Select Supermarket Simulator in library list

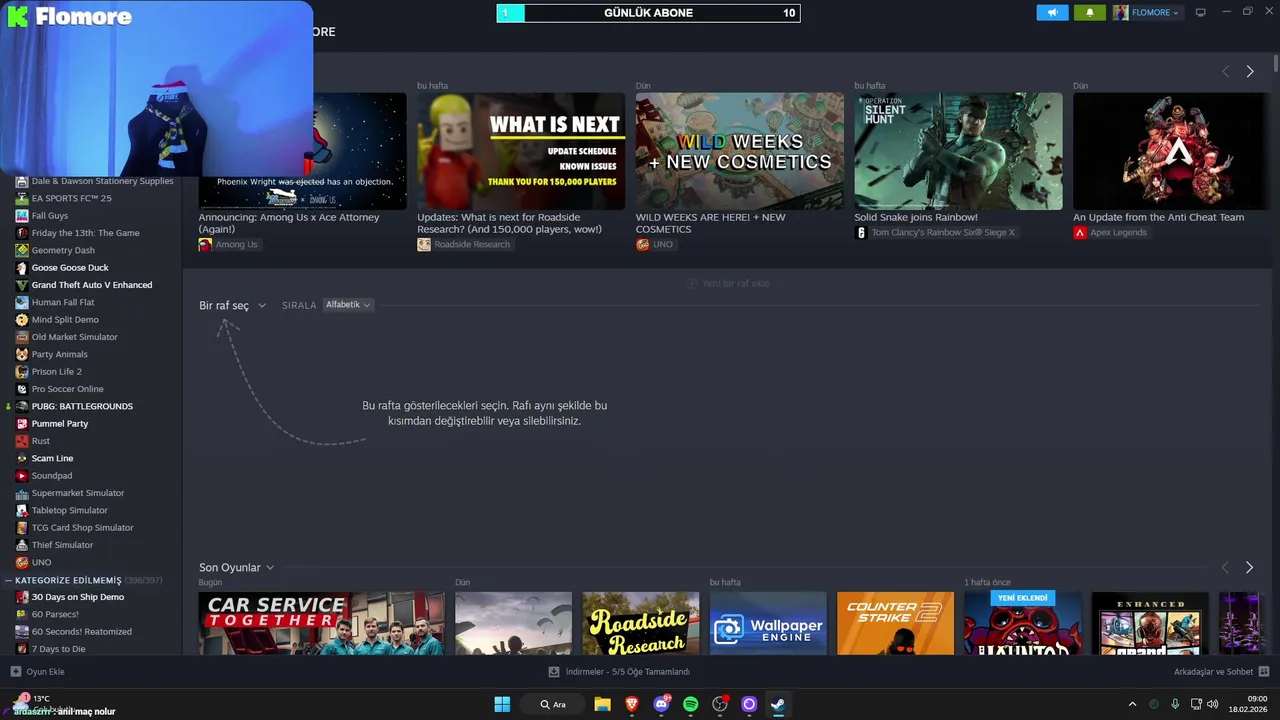point(78,493)
